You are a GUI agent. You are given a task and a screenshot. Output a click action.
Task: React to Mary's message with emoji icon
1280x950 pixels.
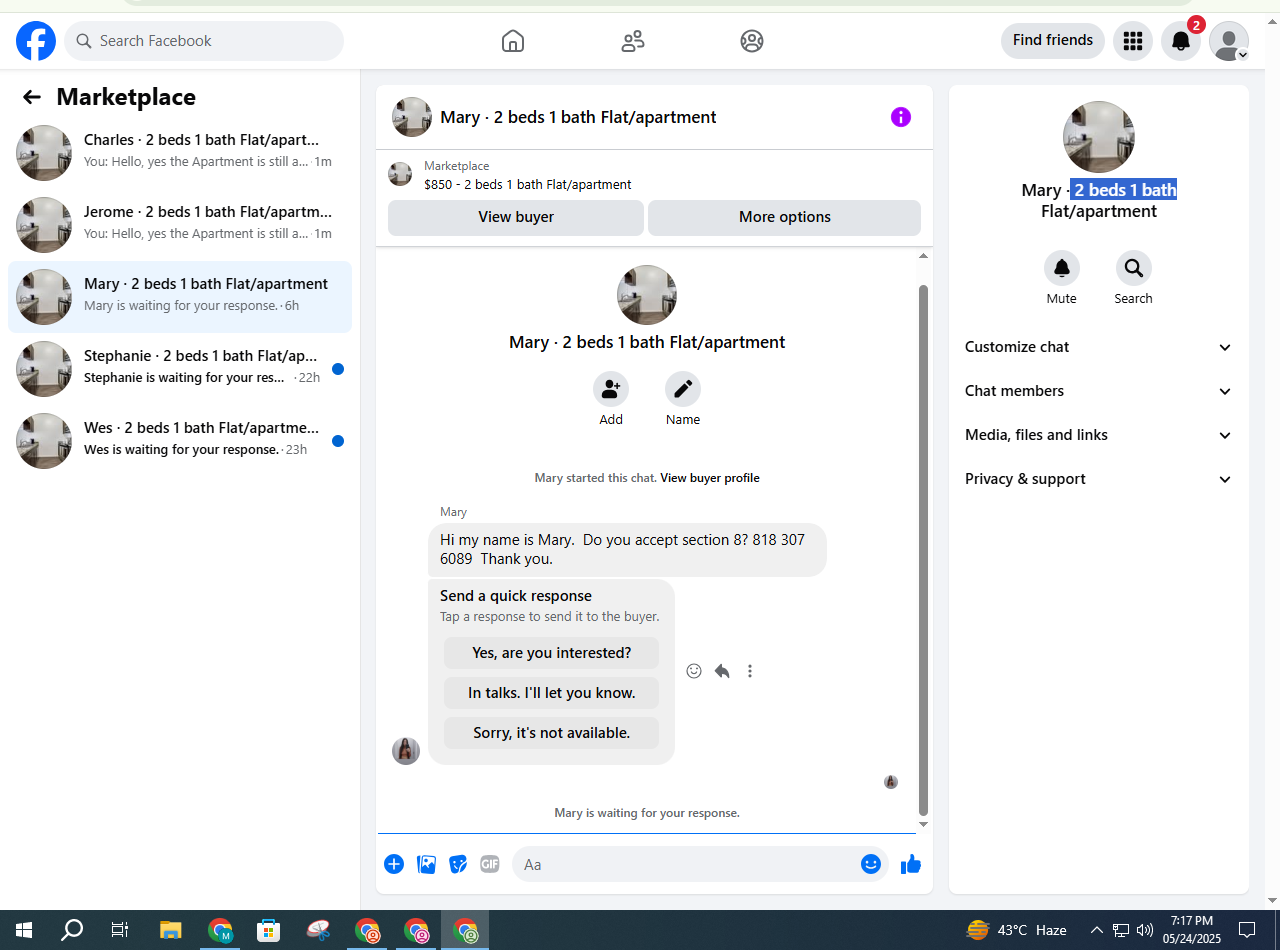pos(694,671)
